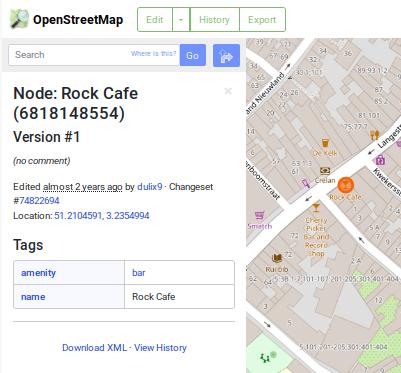Open the directions arrow button
Screen dimensions: 401x373
pos(226,55)
